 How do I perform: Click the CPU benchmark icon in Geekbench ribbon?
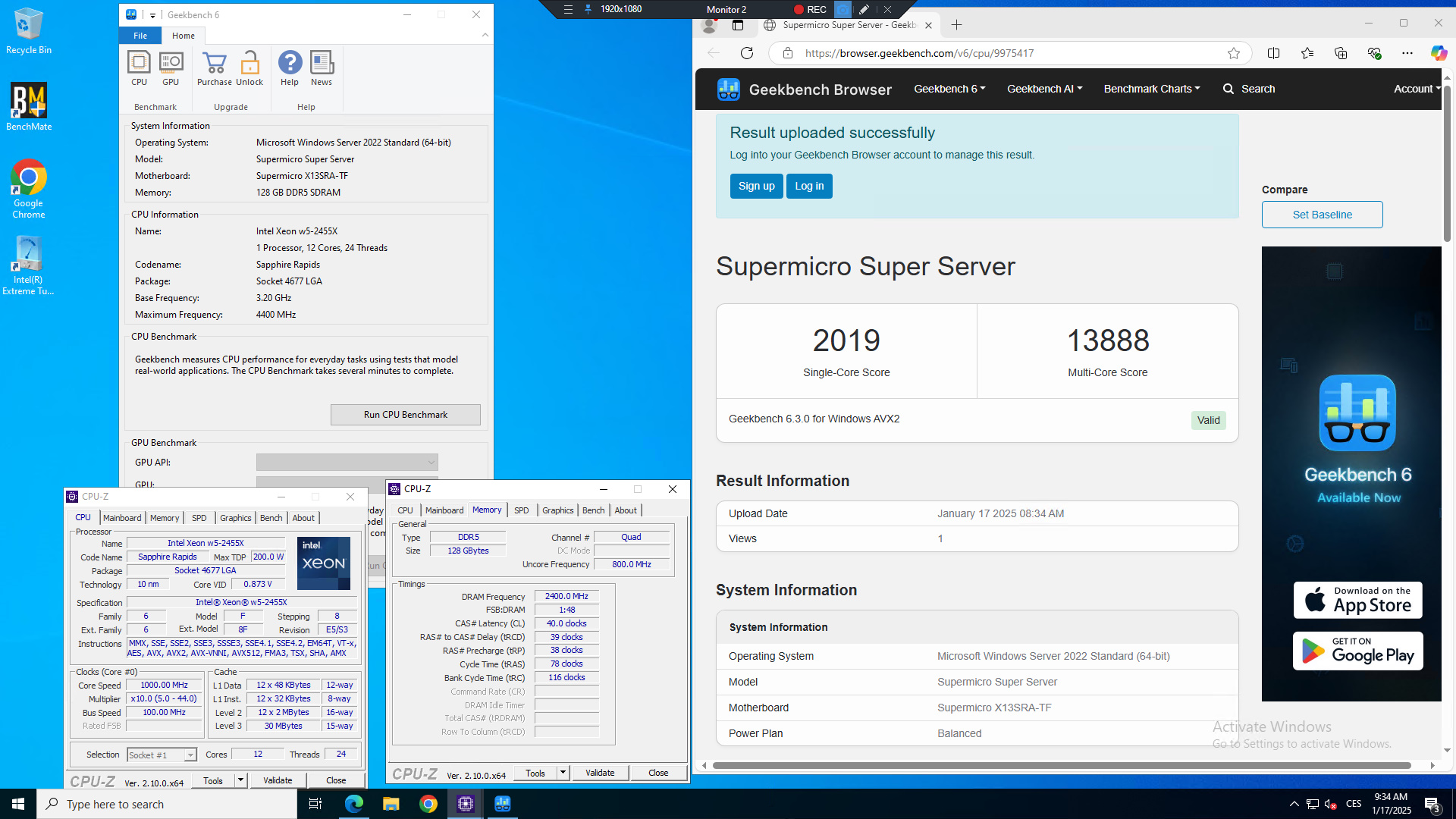point(139,67)
